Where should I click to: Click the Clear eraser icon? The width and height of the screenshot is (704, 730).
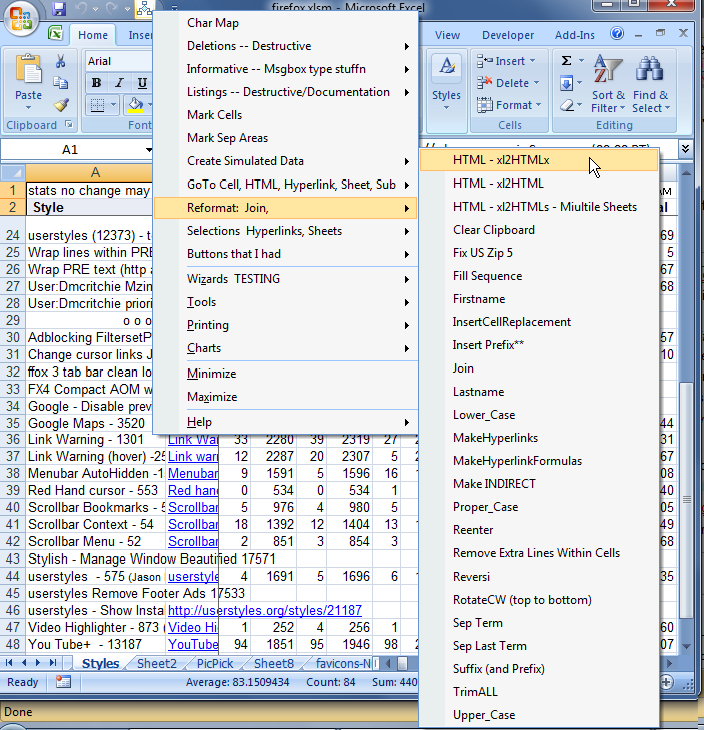point(567,106)
